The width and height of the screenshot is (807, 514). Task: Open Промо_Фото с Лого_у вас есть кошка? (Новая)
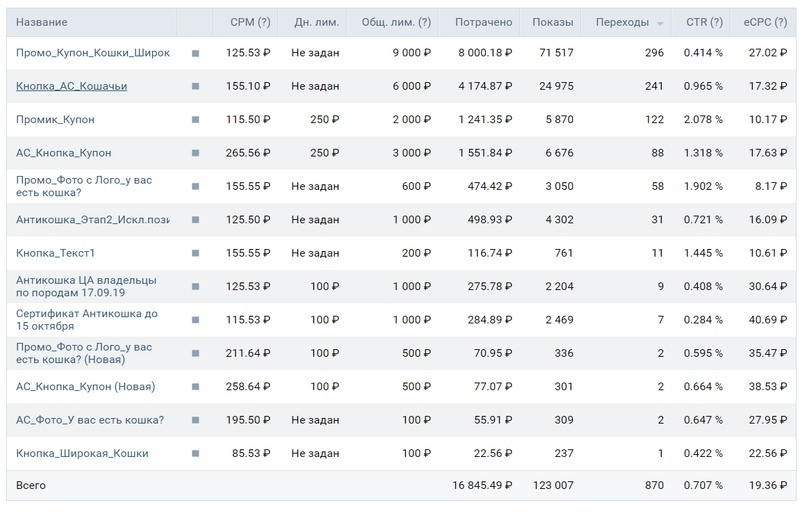pos(84,353)
